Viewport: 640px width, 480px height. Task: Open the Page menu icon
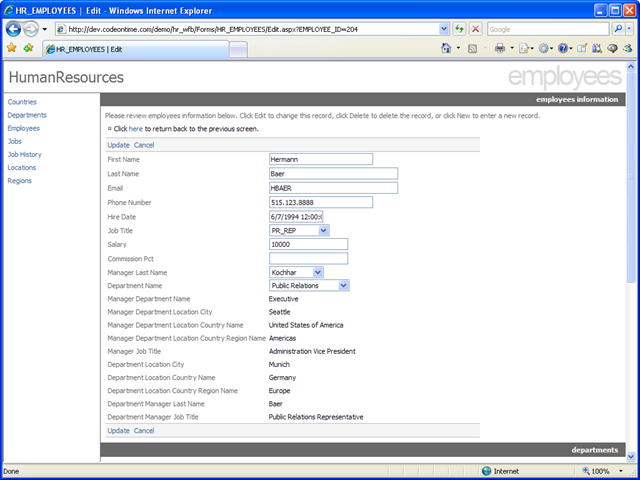[525, 49]
